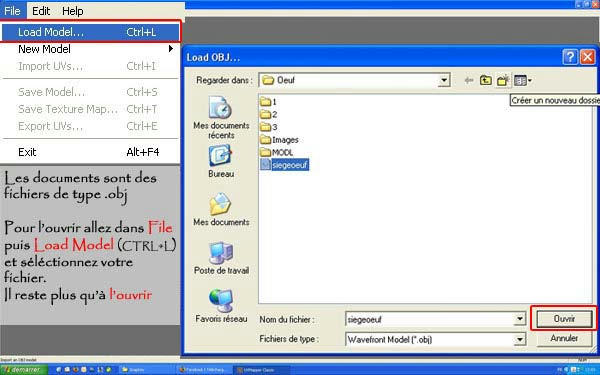Expand the Nom du fichier dropdown
The height and width of the screenshot is (375, 600).
click(520, 319)
